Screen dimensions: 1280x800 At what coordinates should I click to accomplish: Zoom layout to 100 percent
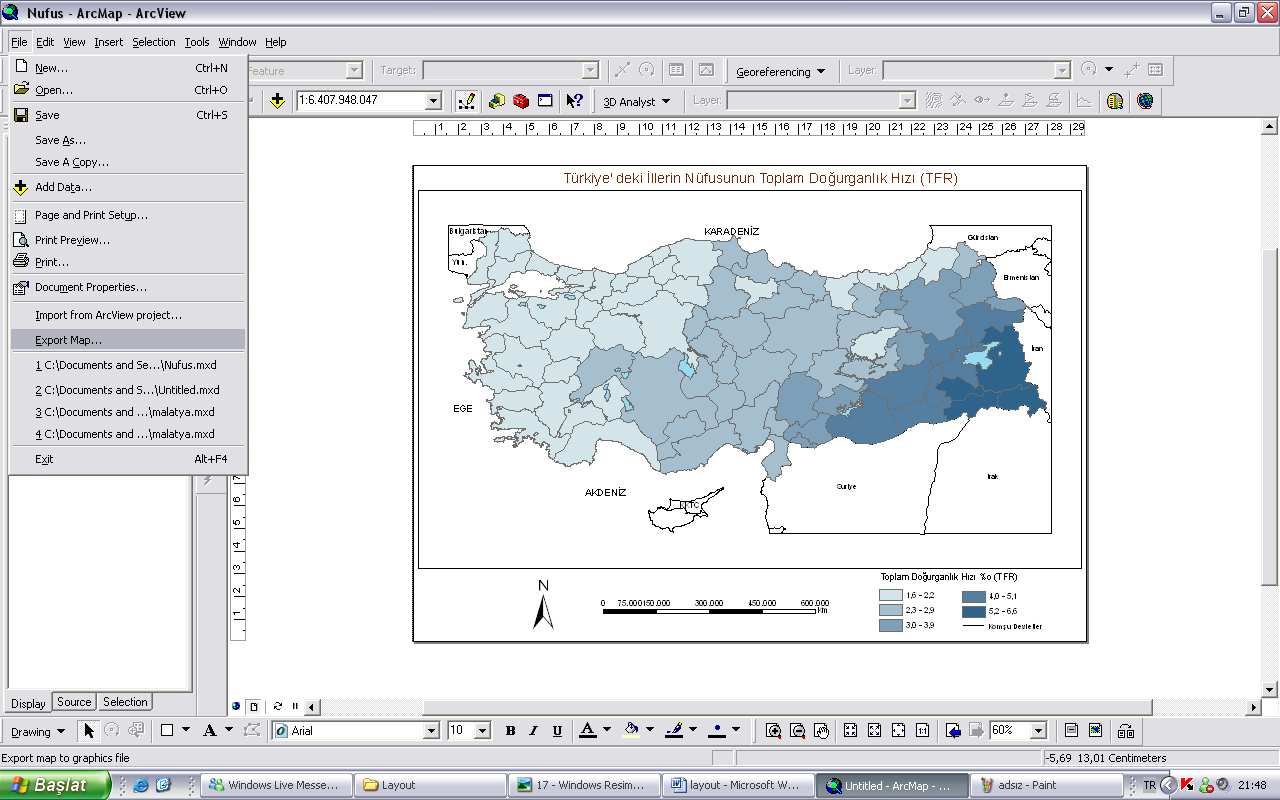coord(923,731)
